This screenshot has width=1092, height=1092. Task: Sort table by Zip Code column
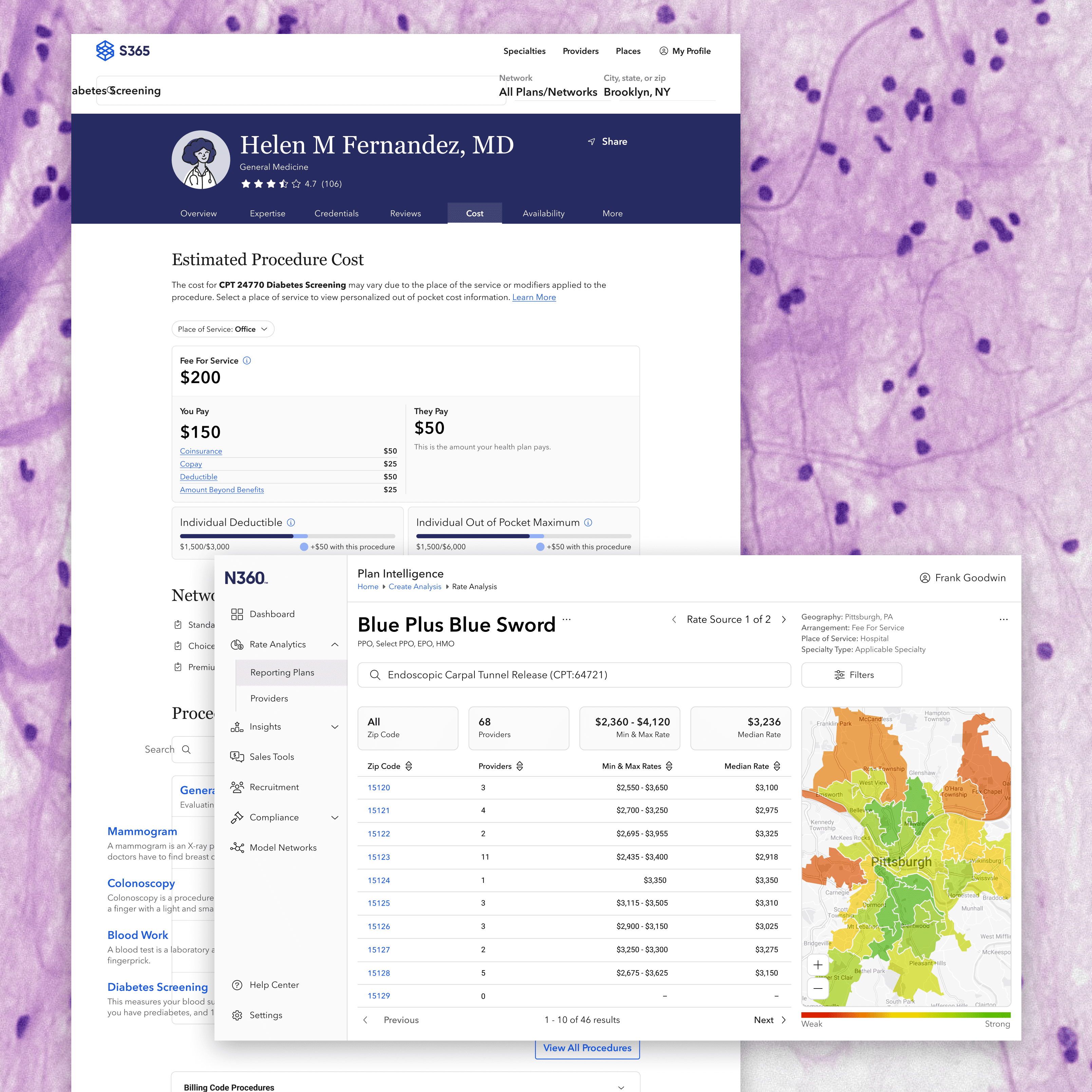409,766
